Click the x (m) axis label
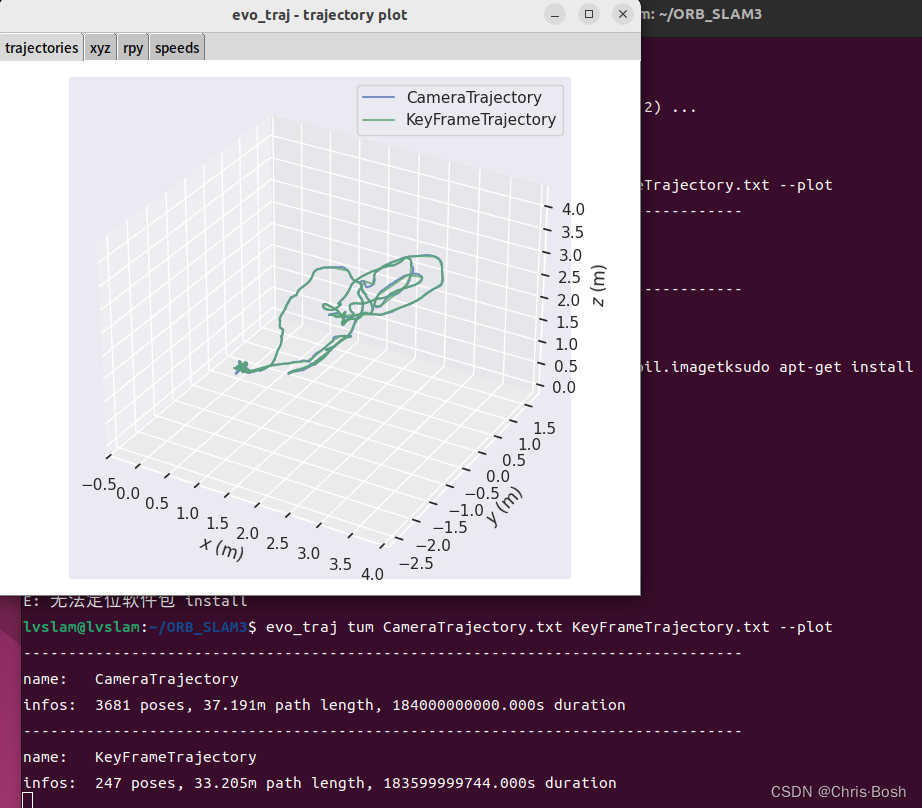 click(x=222, y=549)
